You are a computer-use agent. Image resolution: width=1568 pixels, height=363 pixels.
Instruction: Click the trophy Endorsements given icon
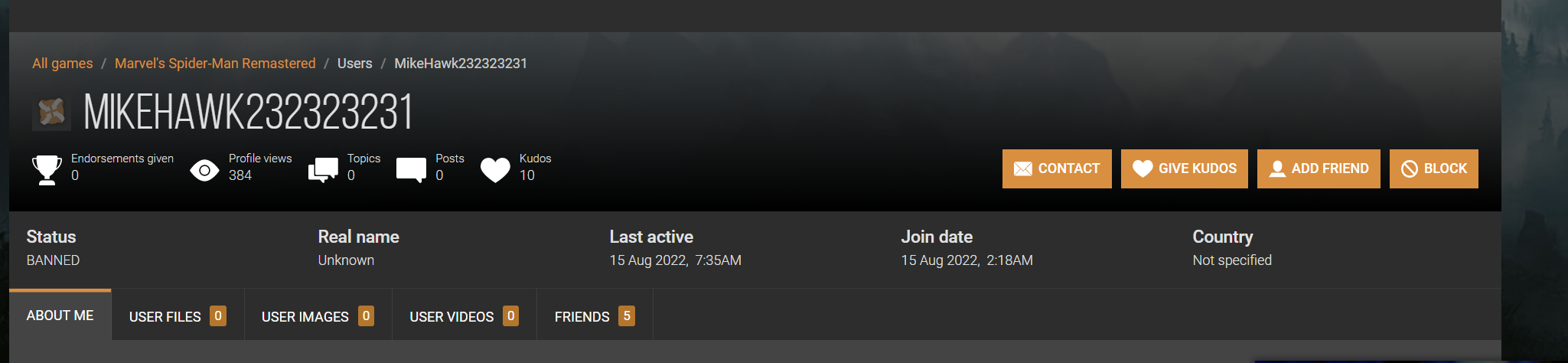pyautogui.click(x=47, y=169)
